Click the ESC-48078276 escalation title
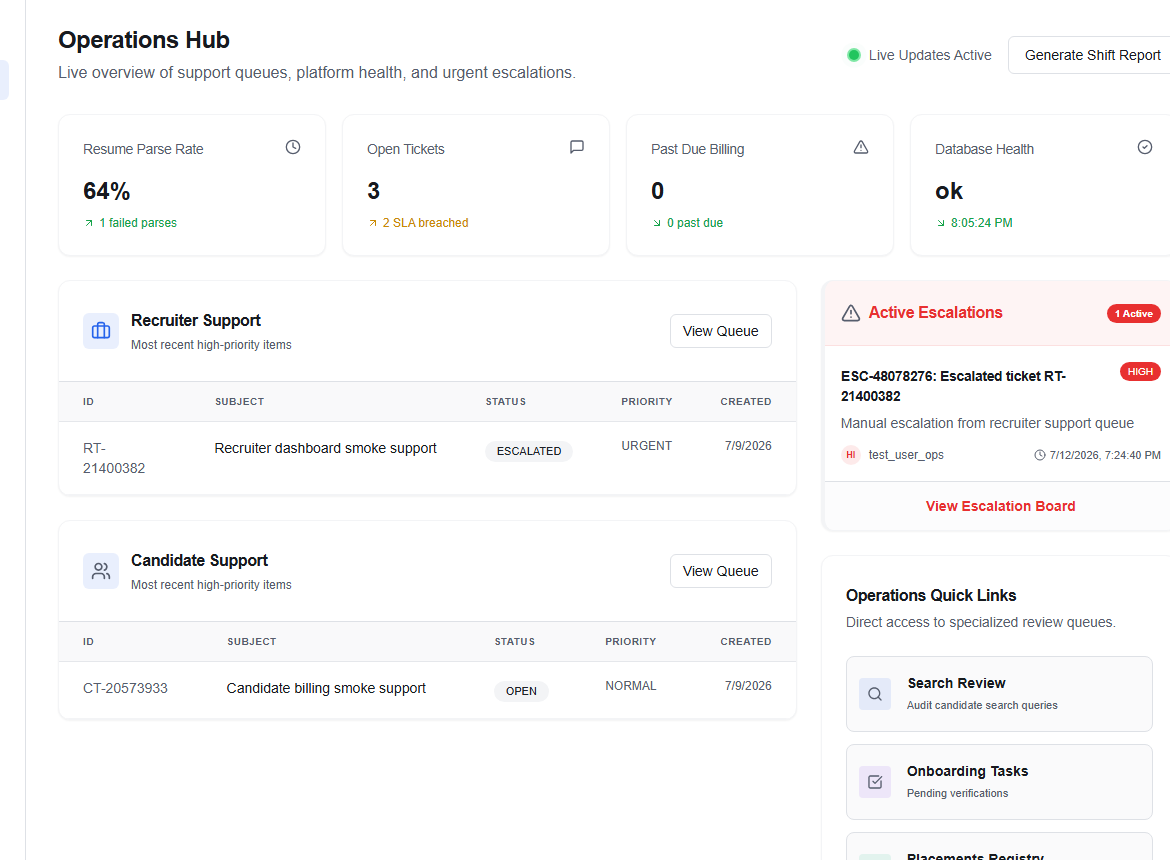 (954, 386)
